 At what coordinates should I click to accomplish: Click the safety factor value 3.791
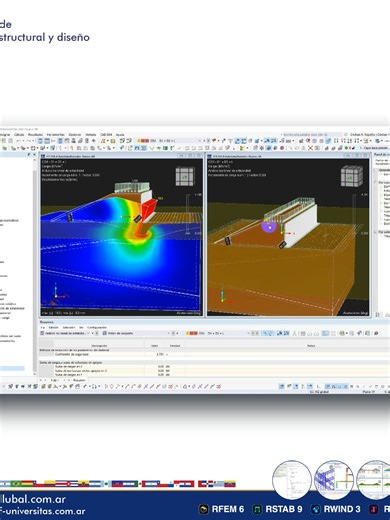click(x=160, y=354)
